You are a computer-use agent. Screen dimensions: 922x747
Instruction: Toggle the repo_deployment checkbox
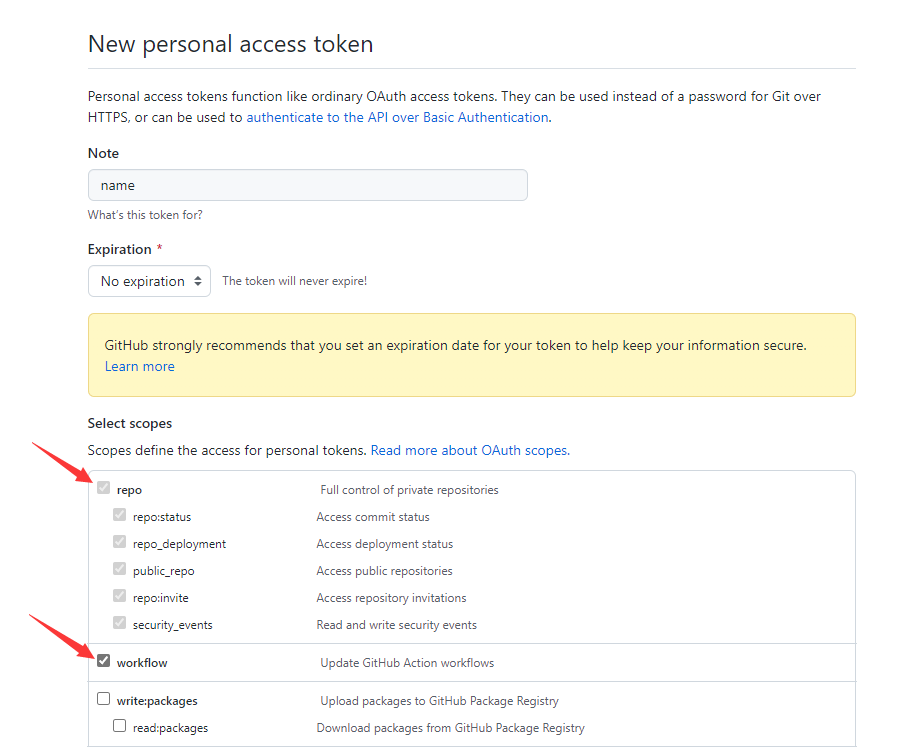point(120,543)
